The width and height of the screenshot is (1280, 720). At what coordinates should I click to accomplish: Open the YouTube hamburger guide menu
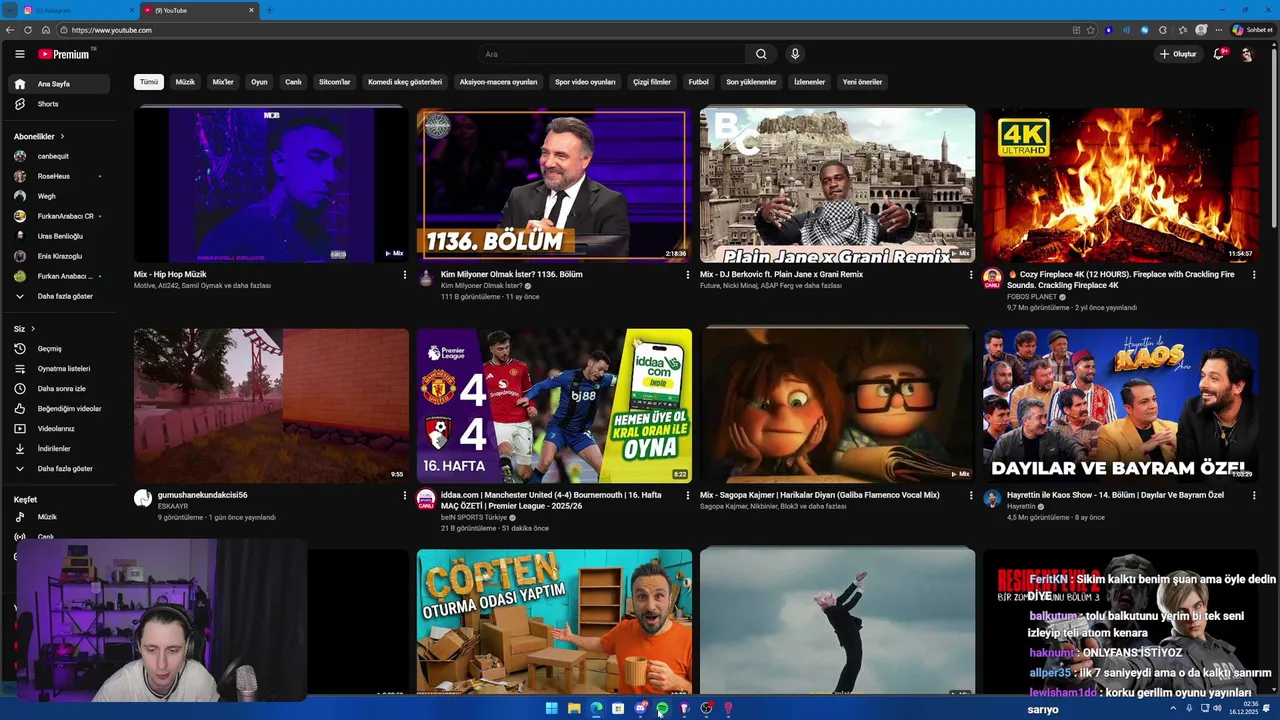(19, 54)
